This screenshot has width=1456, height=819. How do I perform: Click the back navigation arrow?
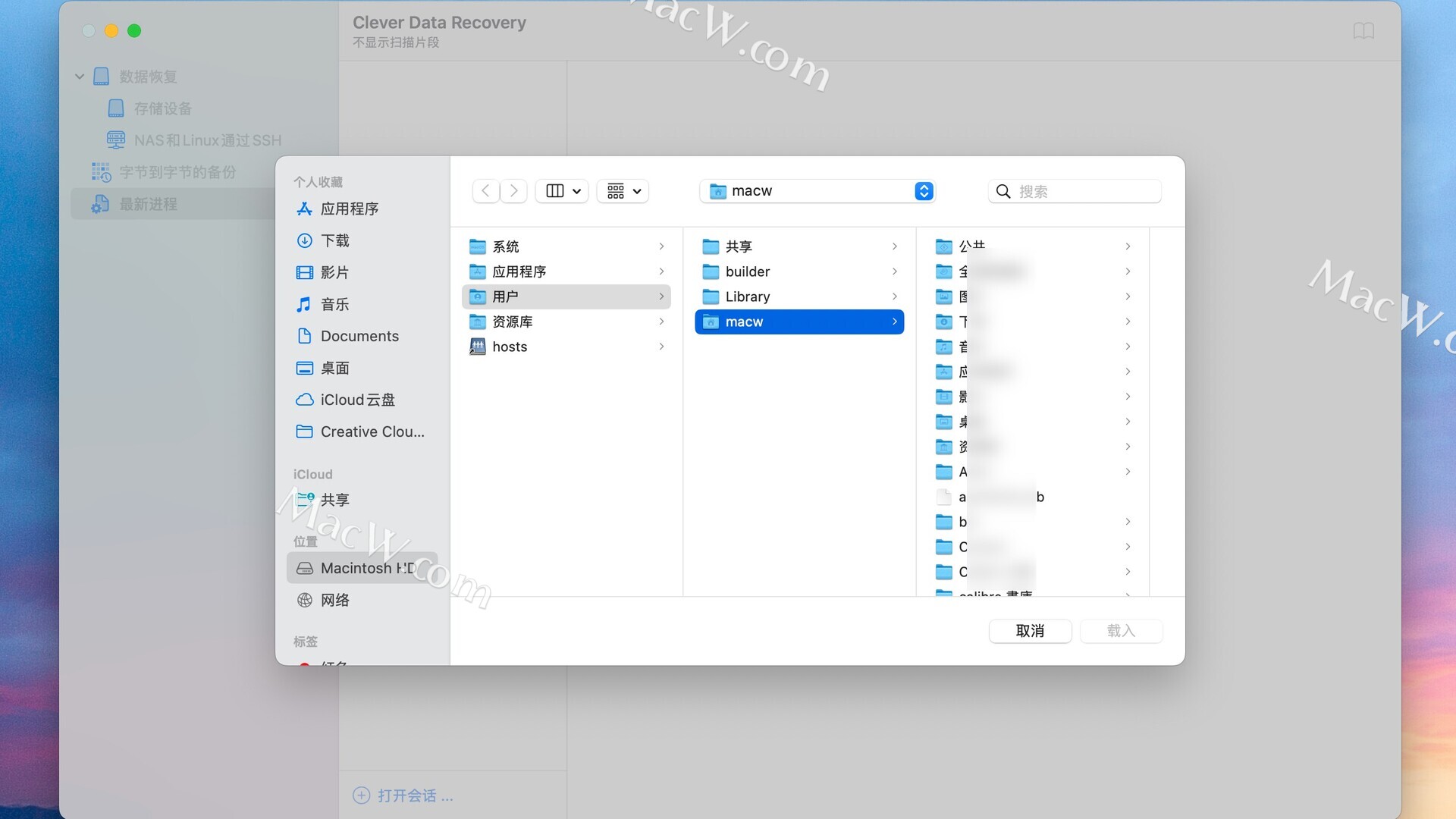click(485, 191)
